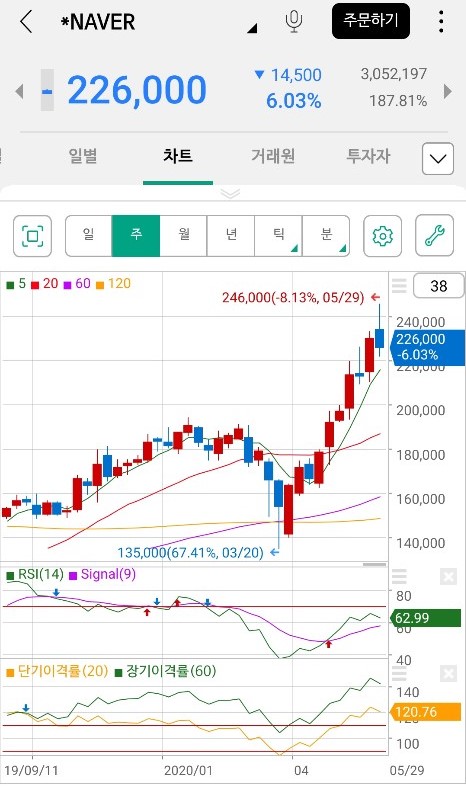Select the 차트 tab
The width and height of the screenshot is (466, 787).
coord(178,156)
